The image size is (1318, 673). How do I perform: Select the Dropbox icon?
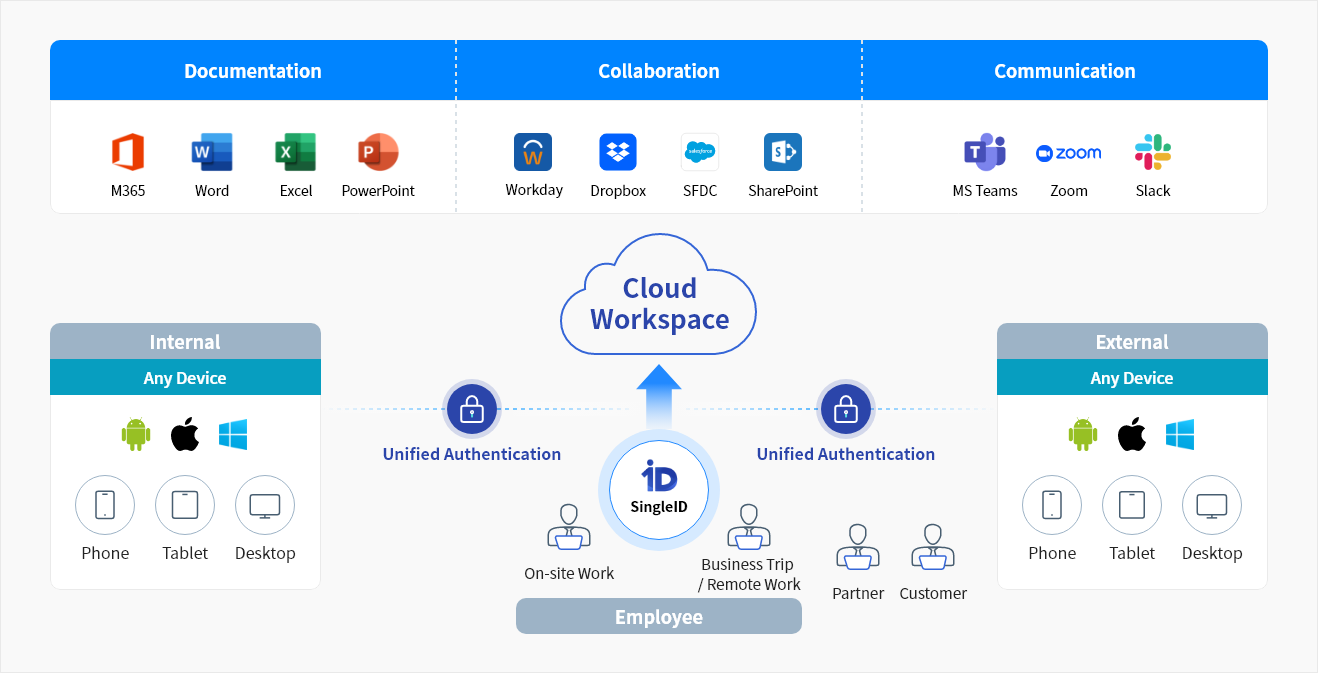pyautogui.click(x=618, y=152)
